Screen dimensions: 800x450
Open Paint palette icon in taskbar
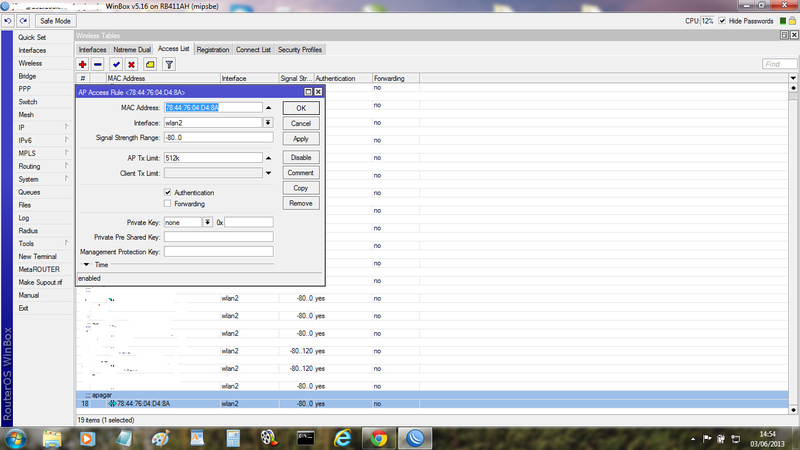coord(161,438)
